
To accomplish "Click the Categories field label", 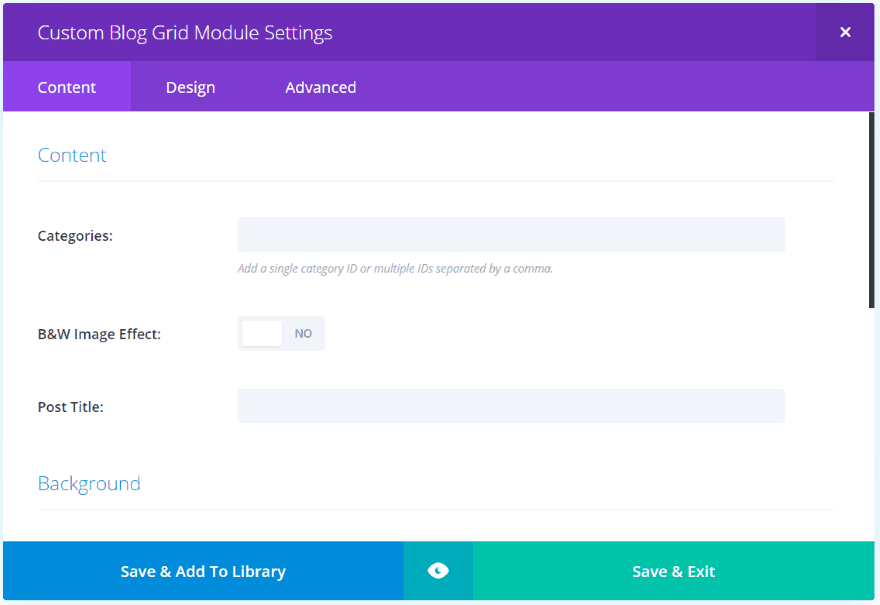I will (75, 236).
